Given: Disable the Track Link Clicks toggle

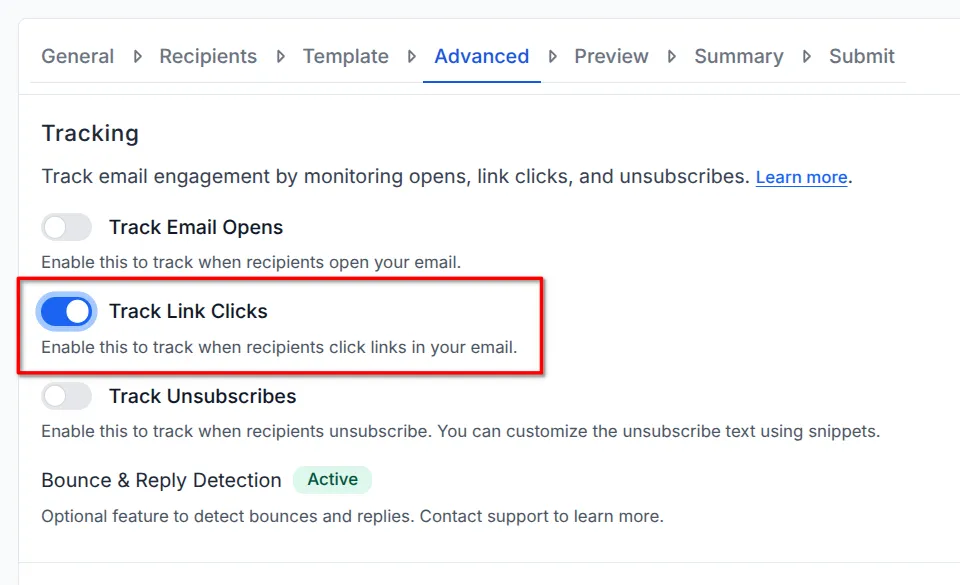Looking at the screenshot, I should (x=66, y=311).
